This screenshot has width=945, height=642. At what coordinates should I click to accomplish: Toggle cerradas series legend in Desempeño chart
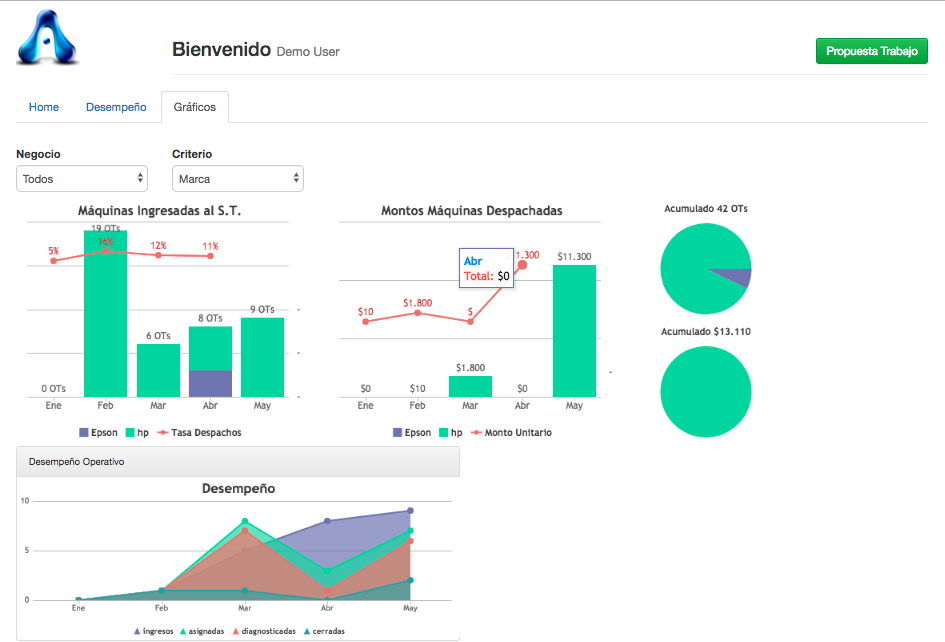[x=324, y=631]
